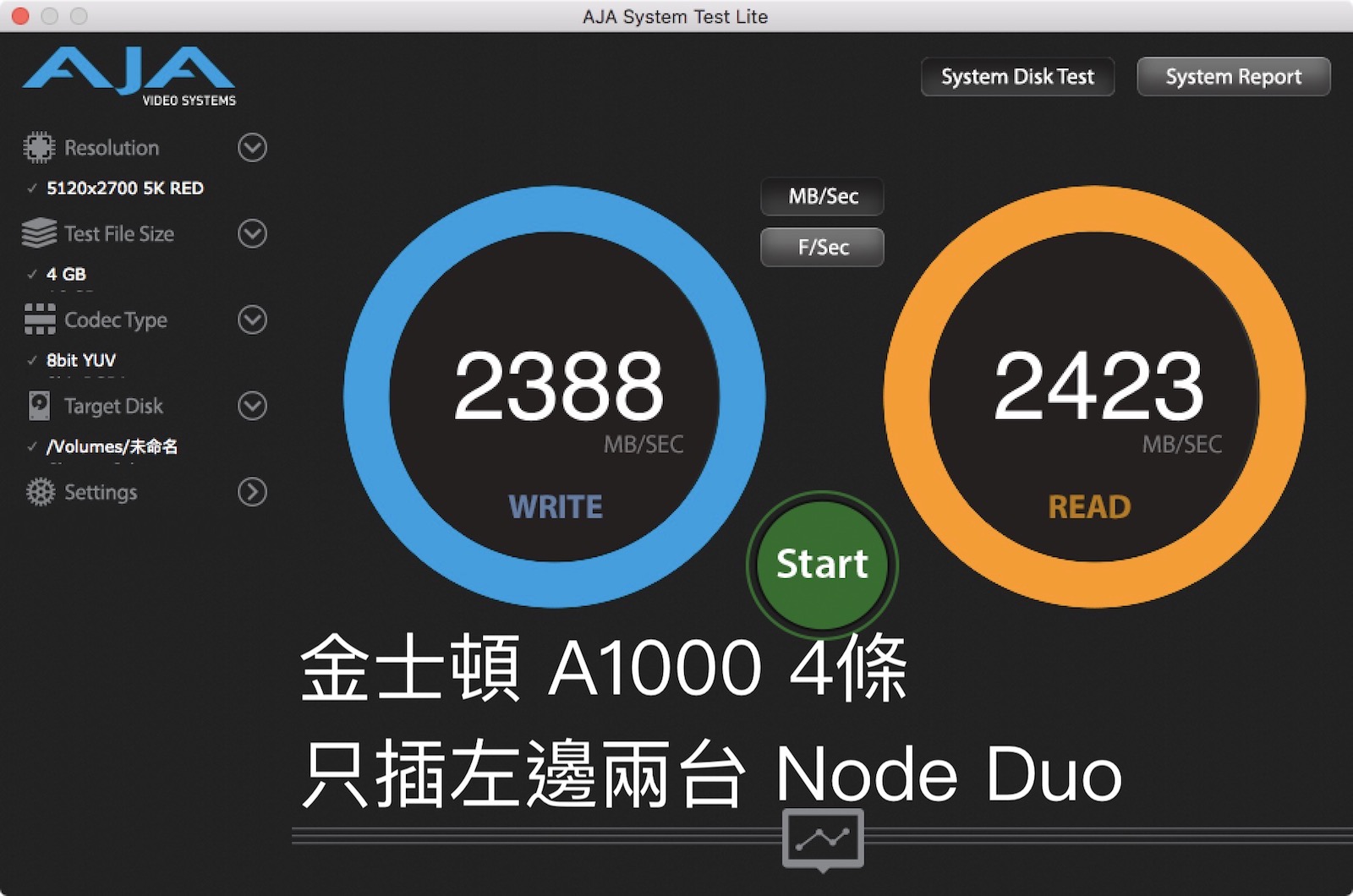
Task: Click the blue WRITE speed gauge
Action: (555, 396)
